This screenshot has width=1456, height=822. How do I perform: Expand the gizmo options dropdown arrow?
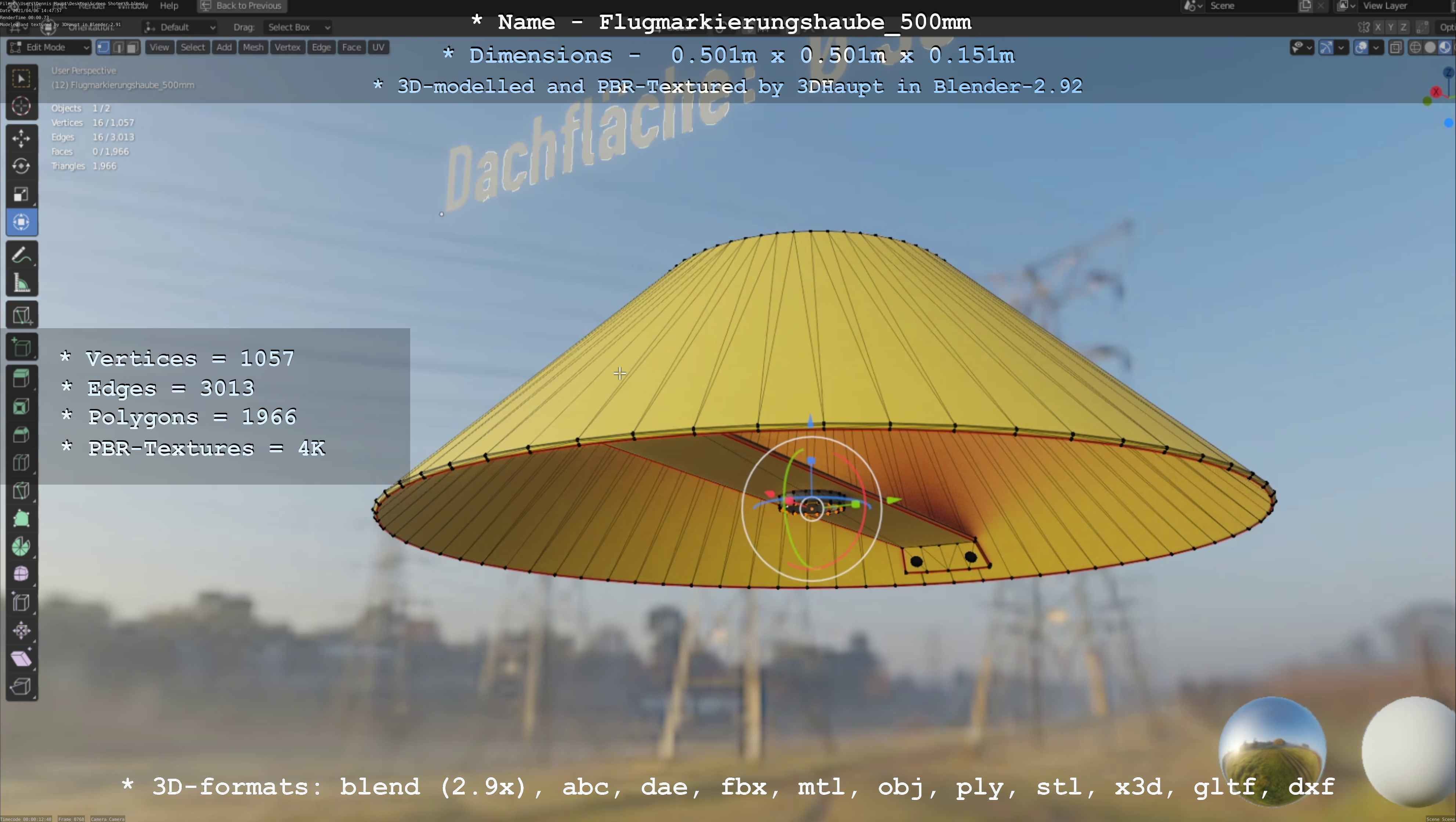pos(1341,47)
